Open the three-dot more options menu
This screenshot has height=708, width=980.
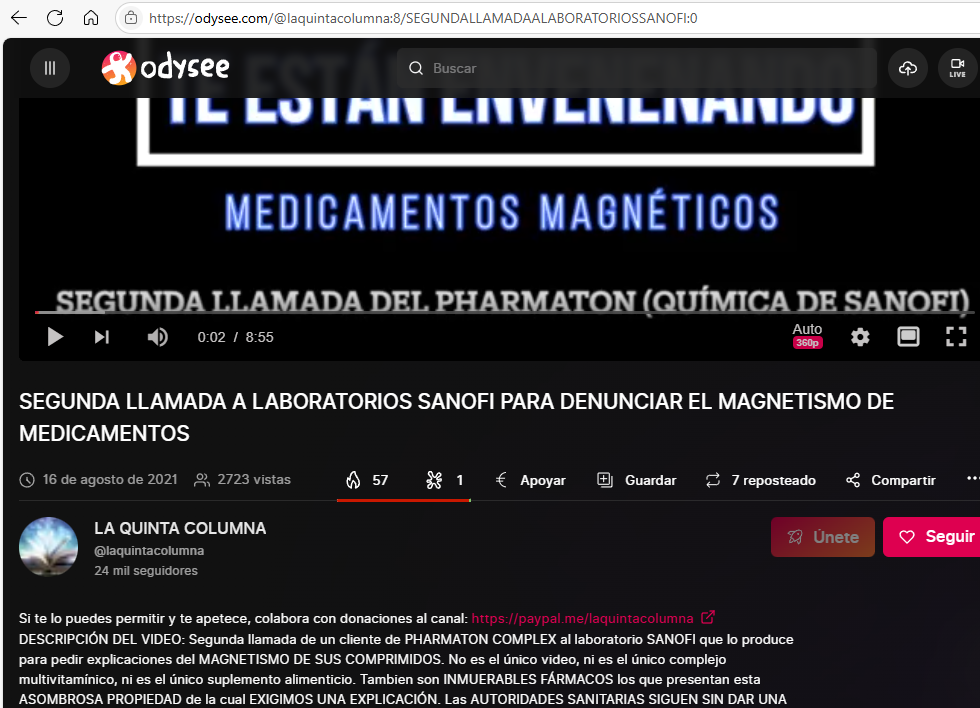click(972, 480)
